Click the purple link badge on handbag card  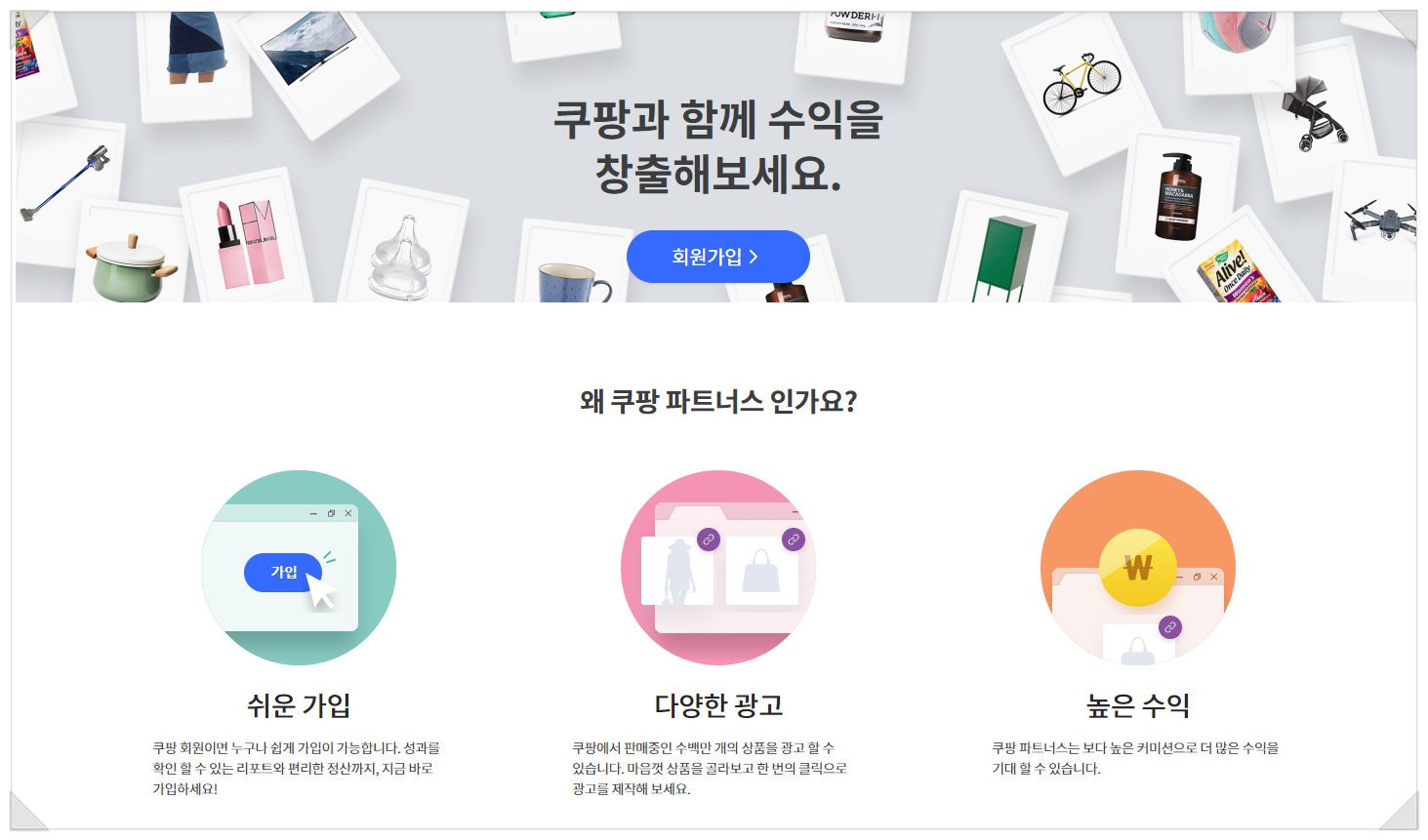click(x=794, y=539)
